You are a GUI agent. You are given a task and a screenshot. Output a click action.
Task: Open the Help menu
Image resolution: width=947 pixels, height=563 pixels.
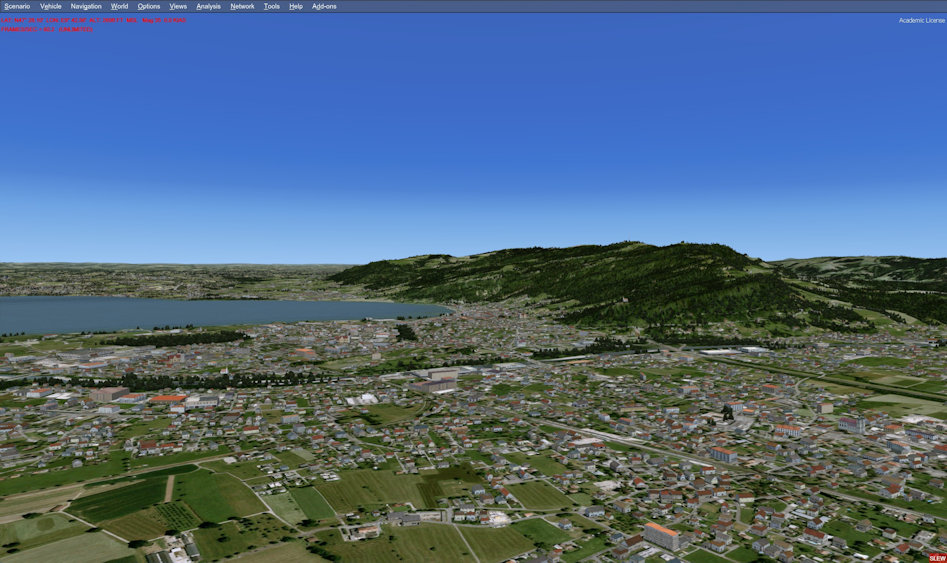tap(296, 6)
